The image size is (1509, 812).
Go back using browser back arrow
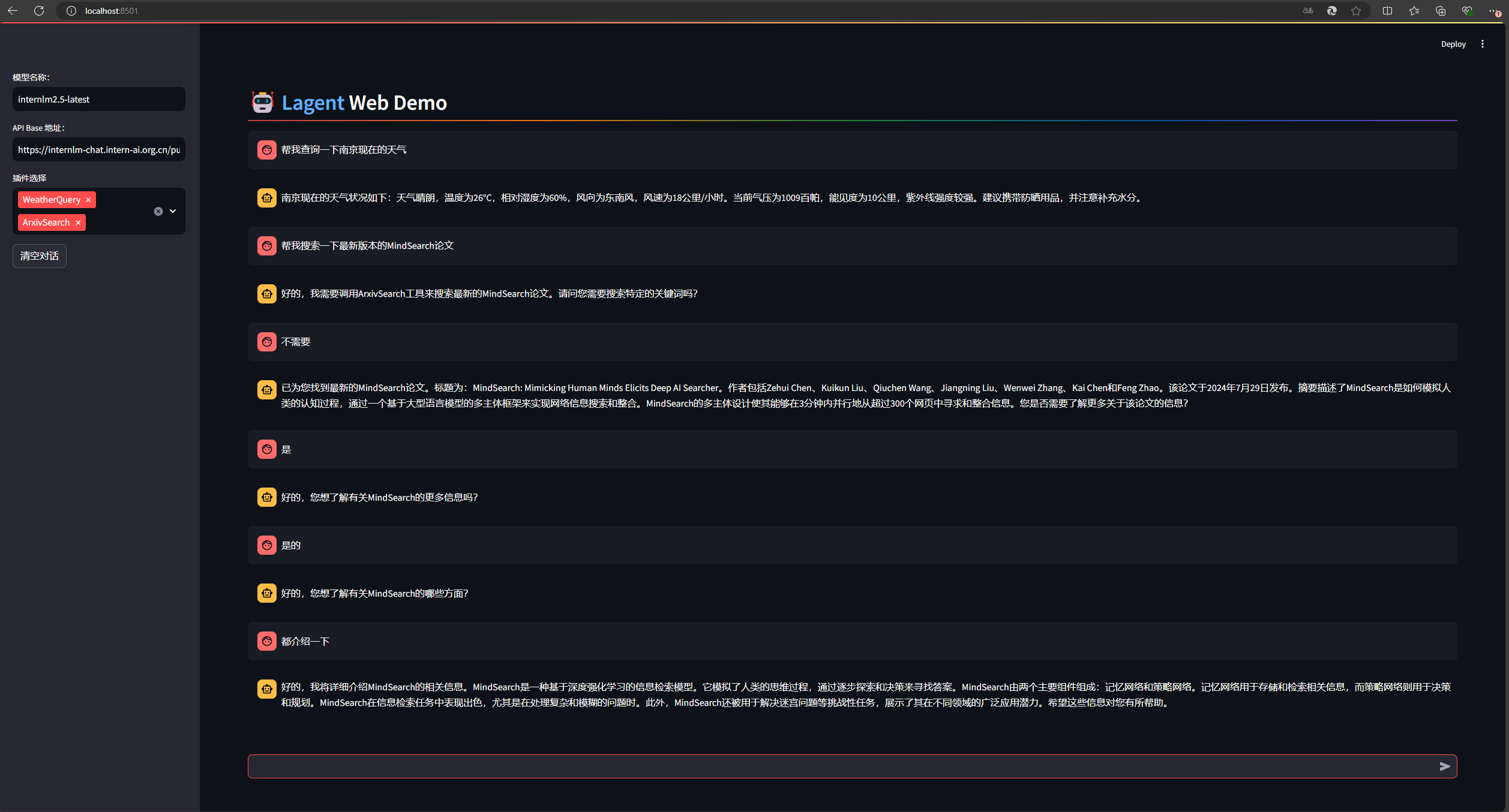pyautogui.click(x=13, y=11)
